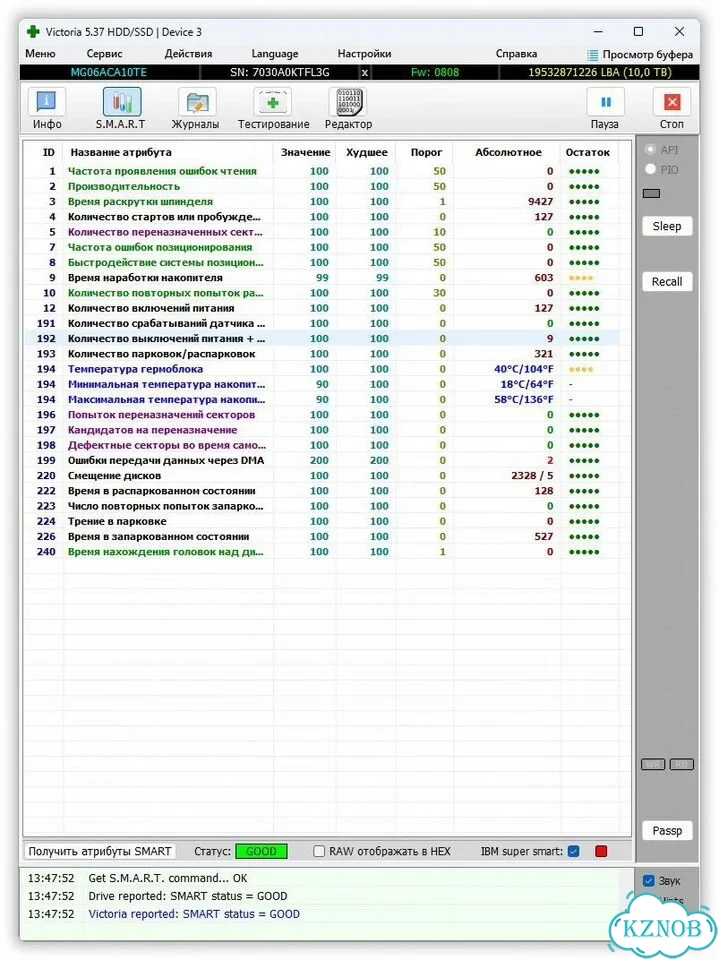Select Время в распаркованном состоянии row
This screenshot has height=960, width=719.
point(322,491)
